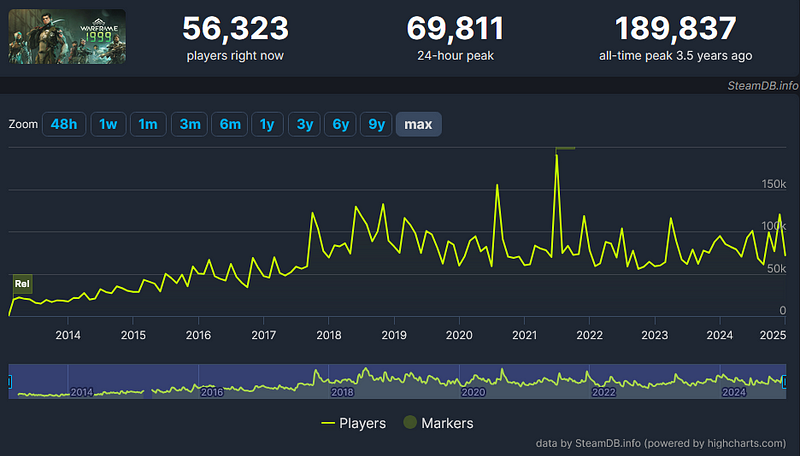Click the 2016 label in navigator
800x456 pixels.
(212, 392)
